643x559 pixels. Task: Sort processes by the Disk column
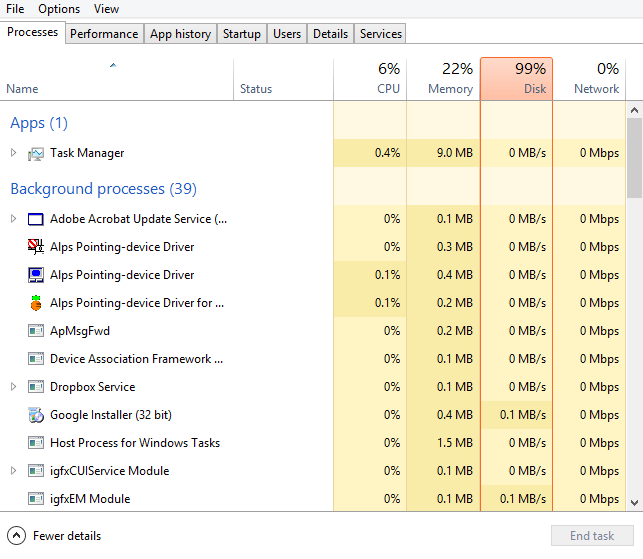click(516, 79)
